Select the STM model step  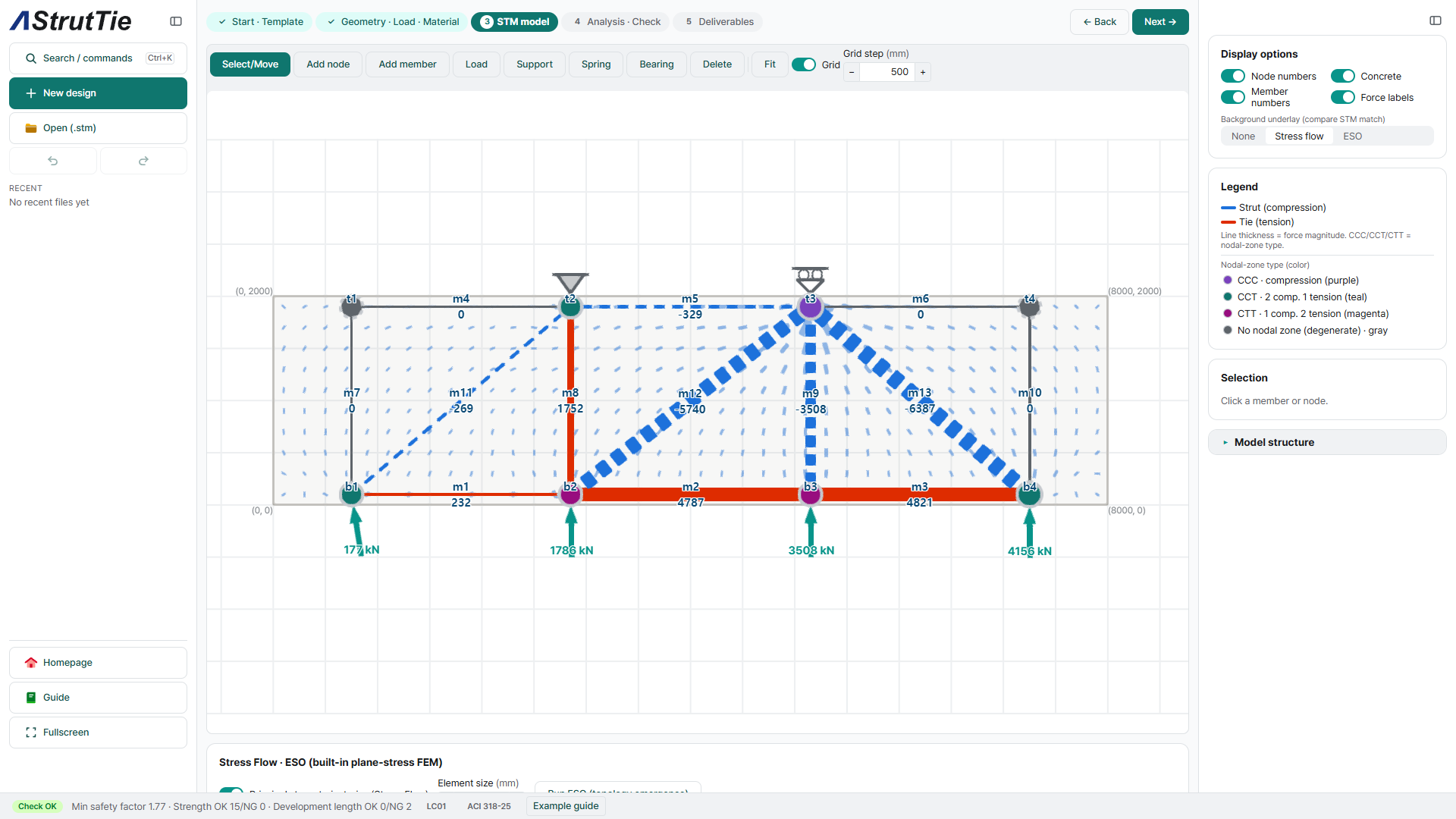(514, 22)
